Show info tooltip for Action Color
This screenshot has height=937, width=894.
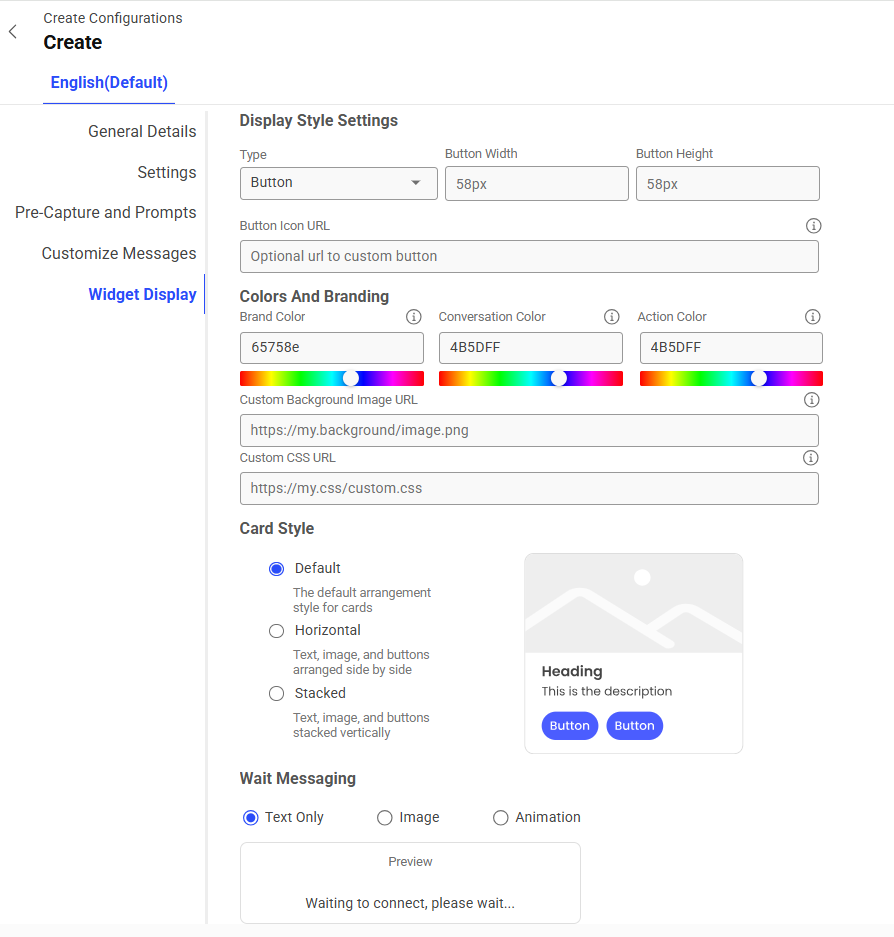812,317
